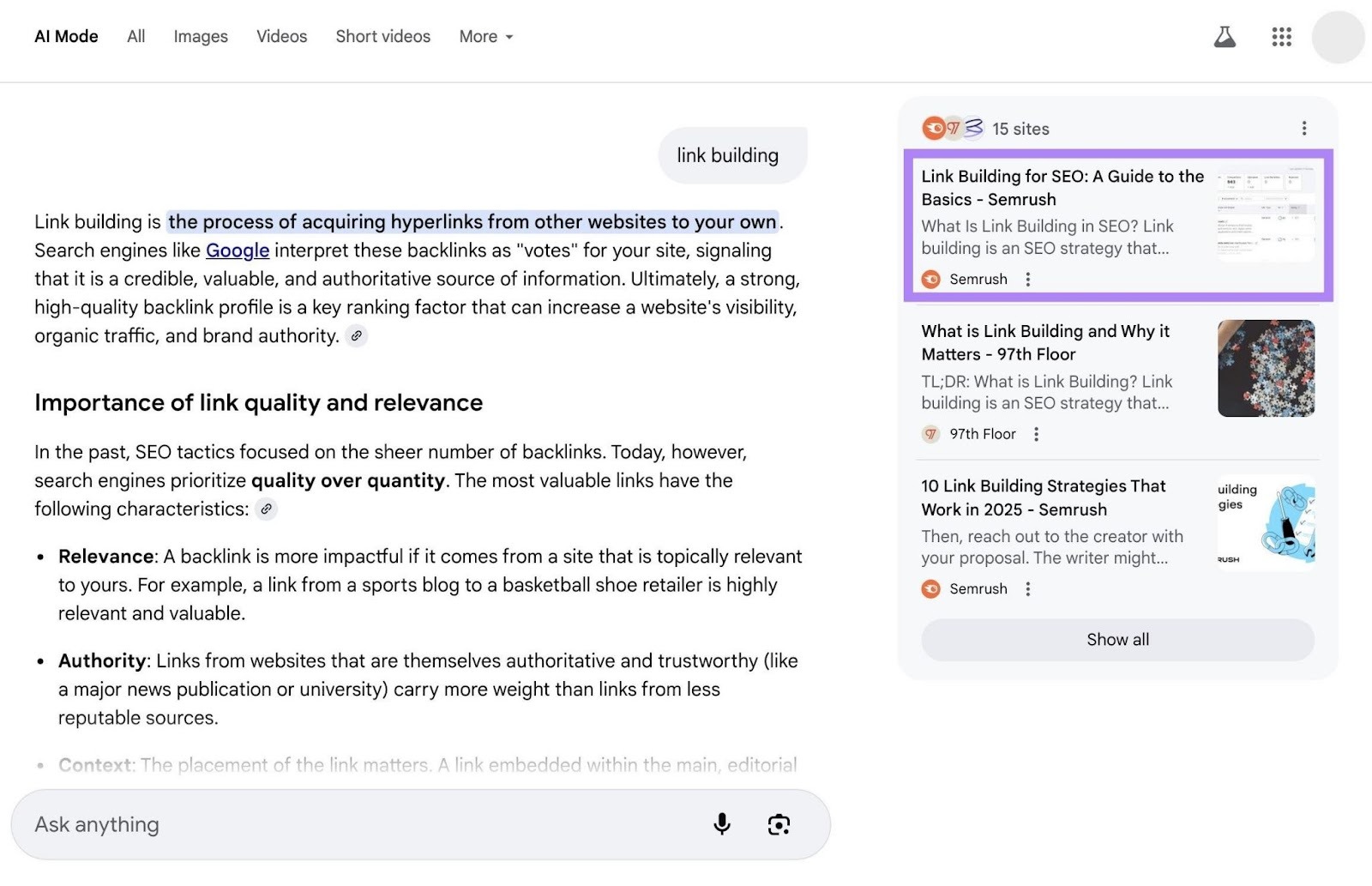Viewport: 1372px width, 886px height.
Task: Select the Short videos tab
Action: pos(382,36)
